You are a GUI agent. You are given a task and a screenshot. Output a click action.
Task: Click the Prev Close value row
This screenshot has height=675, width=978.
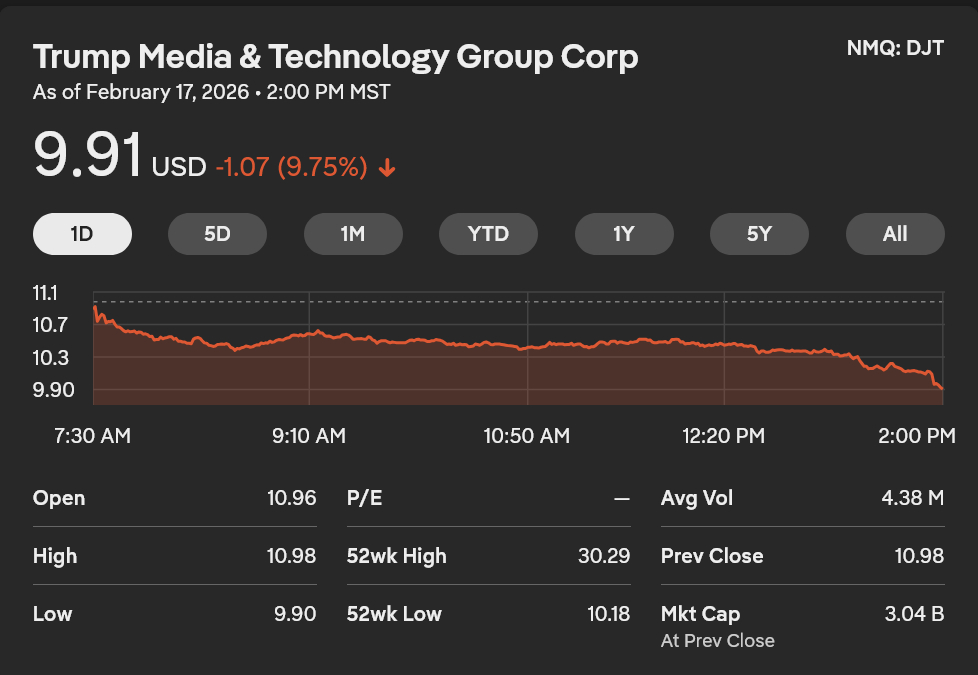[x=802, y=556]
